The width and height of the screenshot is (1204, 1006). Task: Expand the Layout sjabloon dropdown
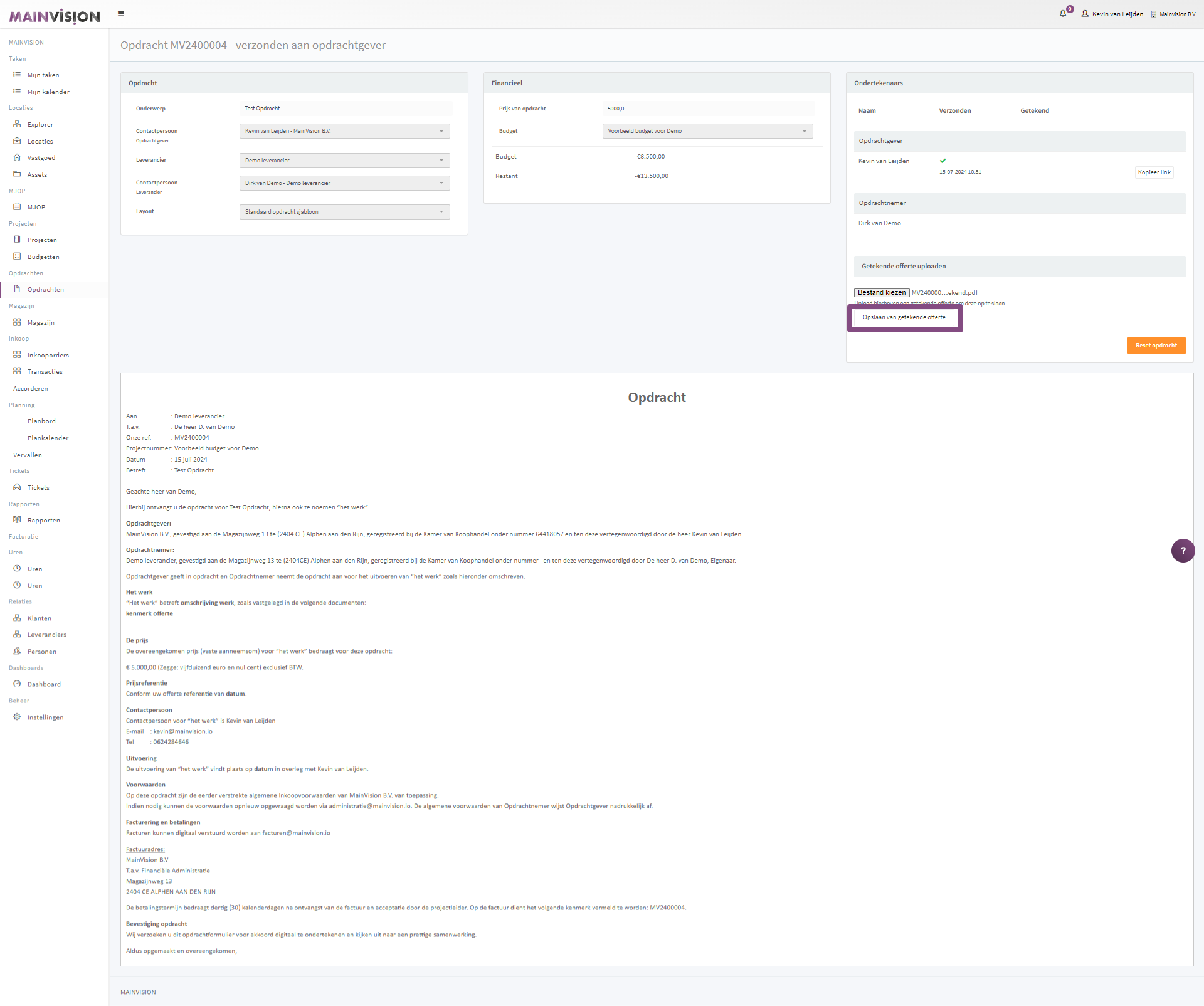point(344,212)
